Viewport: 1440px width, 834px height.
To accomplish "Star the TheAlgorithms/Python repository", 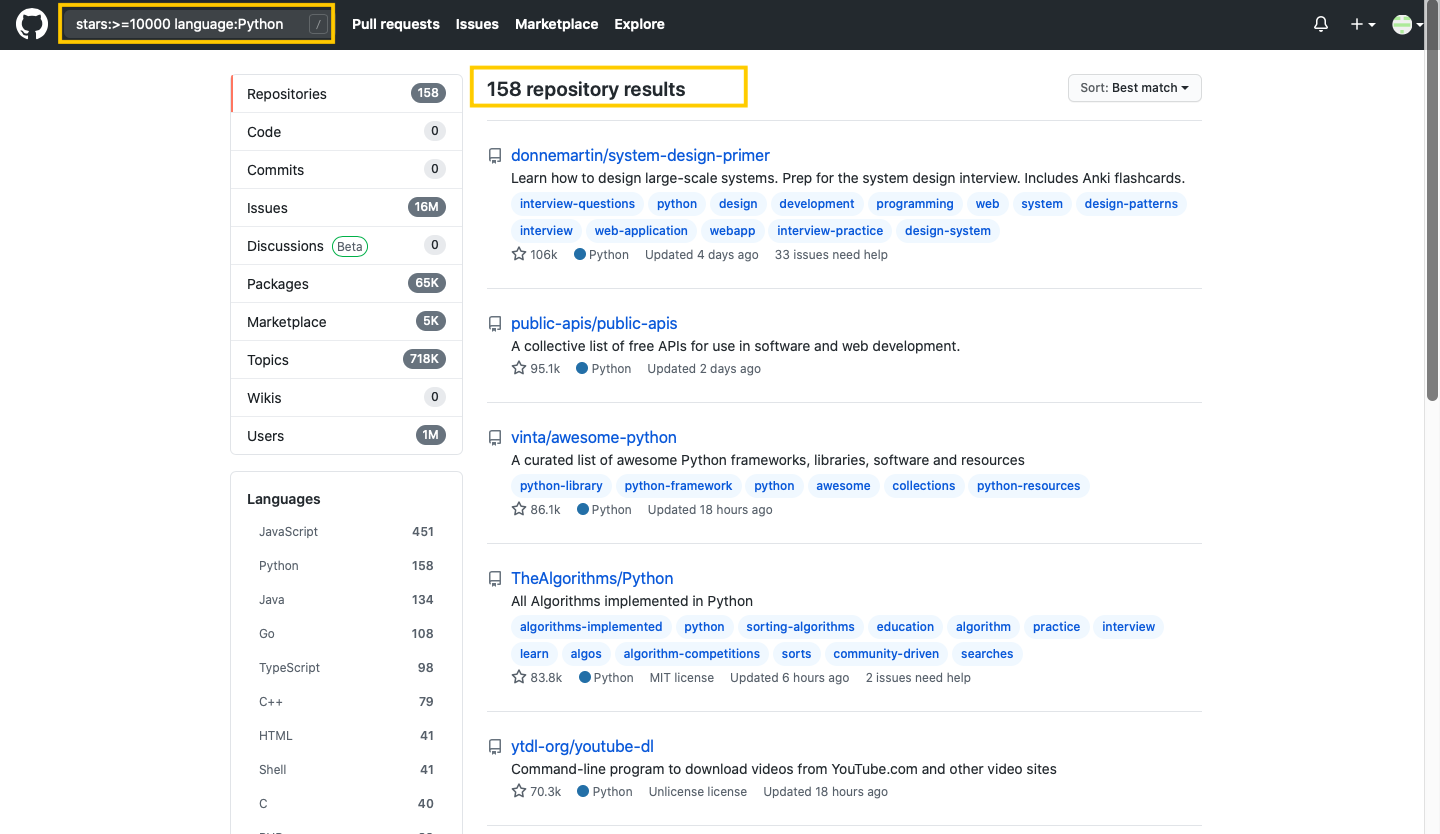I will (x=517, y=677).
